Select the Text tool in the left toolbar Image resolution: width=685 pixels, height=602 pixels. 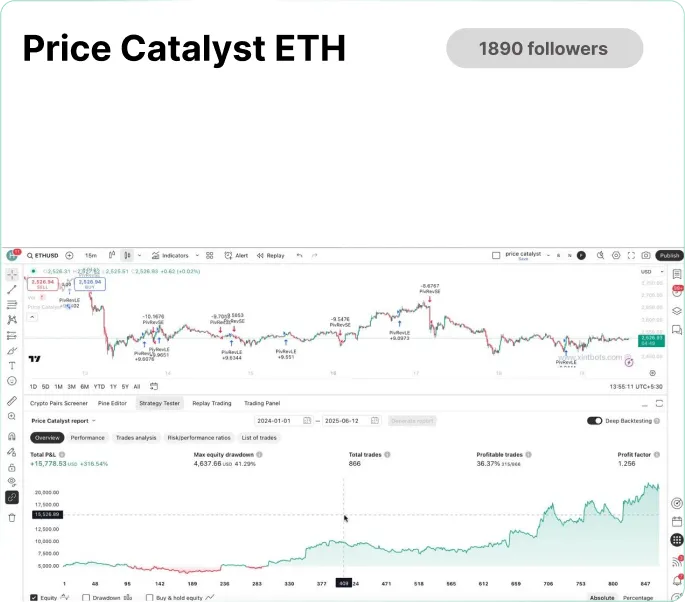[12, 366]
